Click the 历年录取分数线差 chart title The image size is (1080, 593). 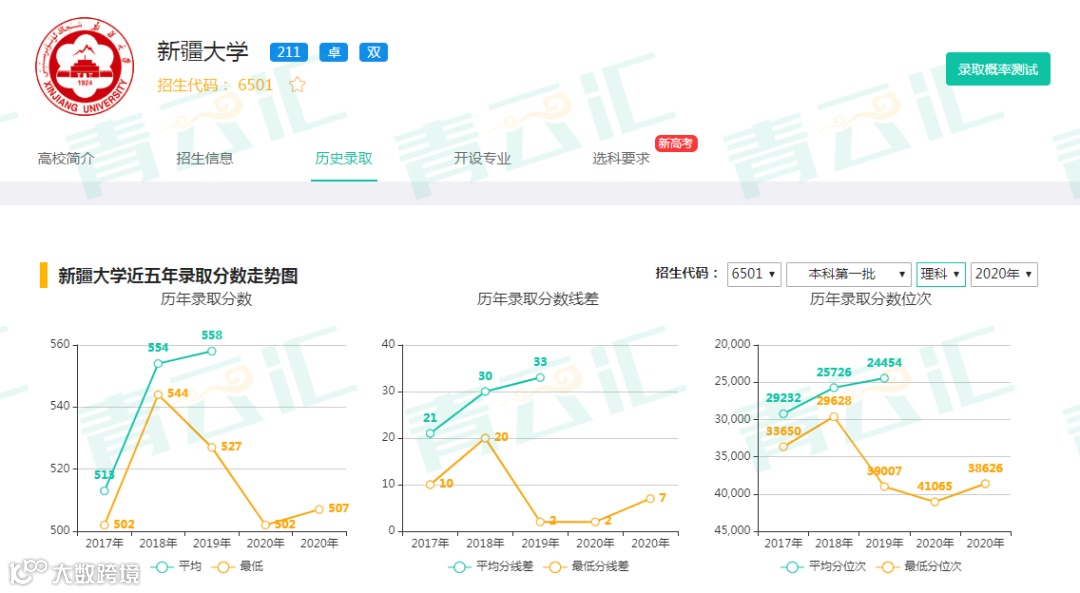(538, 299)
